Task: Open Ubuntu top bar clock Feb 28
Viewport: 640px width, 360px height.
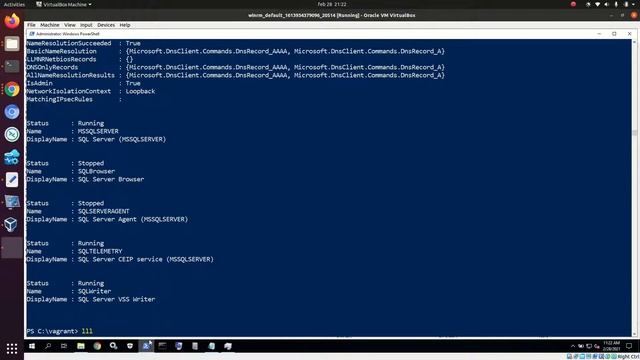Action: pyautogui.click(x=332, y=4)
